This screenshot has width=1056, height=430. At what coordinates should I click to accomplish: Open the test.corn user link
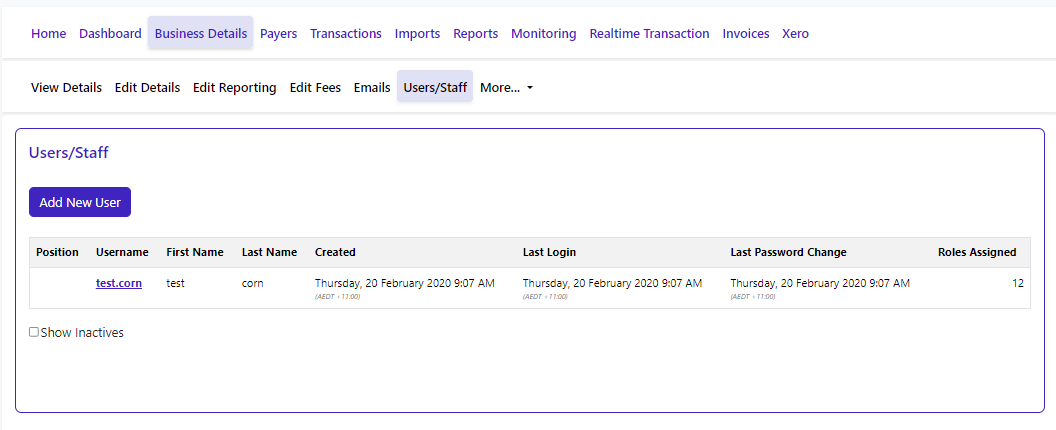coord(118,283)
